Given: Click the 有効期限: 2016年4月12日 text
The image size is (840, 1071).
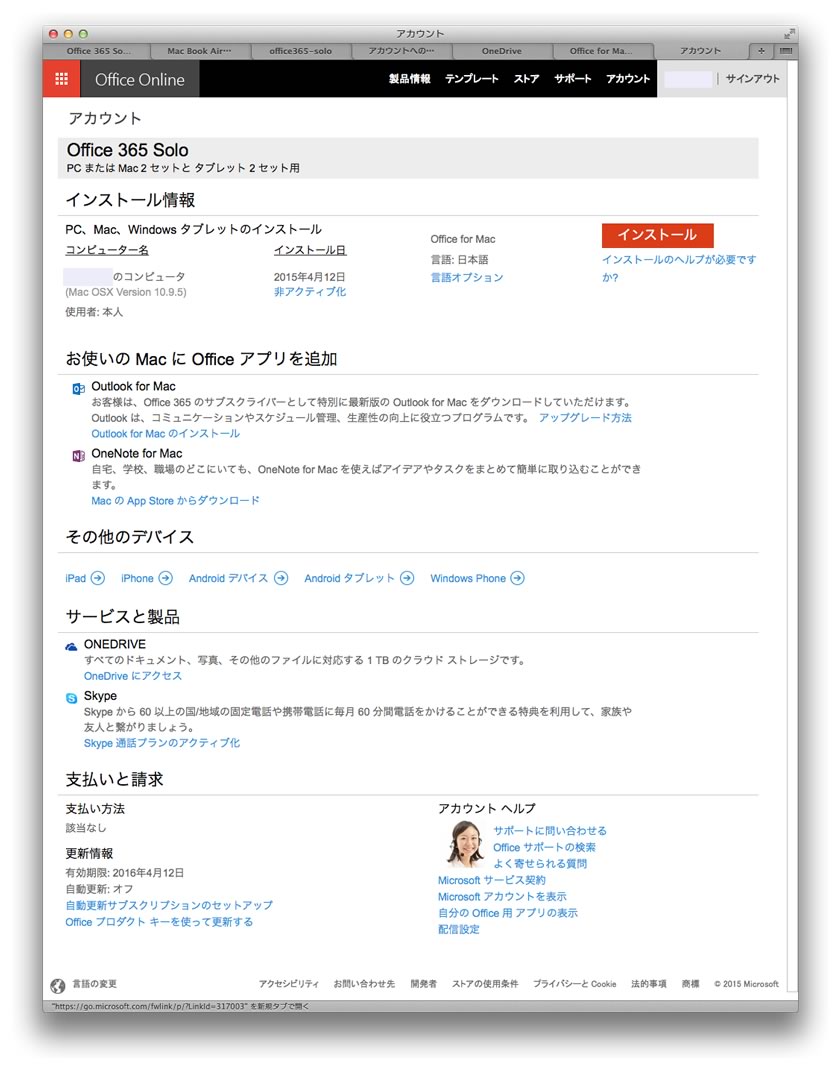Looking at the screenshot, I should coord(124,872).
